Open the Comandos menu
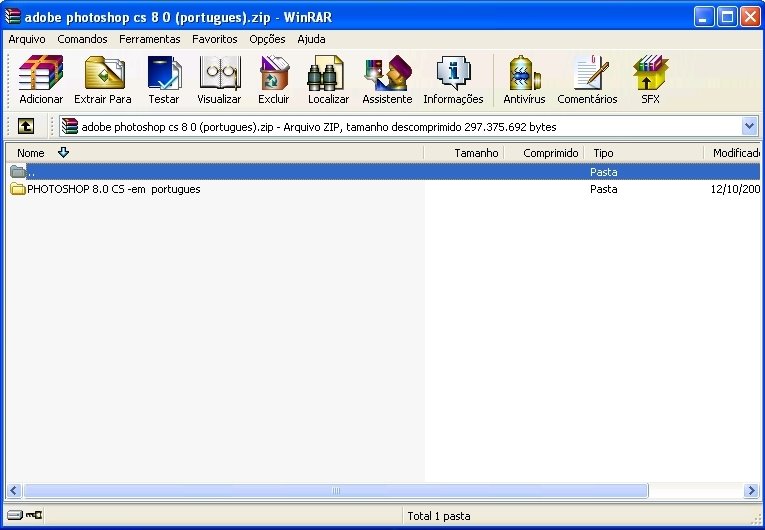The image size is (765, 530). point(82,39)
